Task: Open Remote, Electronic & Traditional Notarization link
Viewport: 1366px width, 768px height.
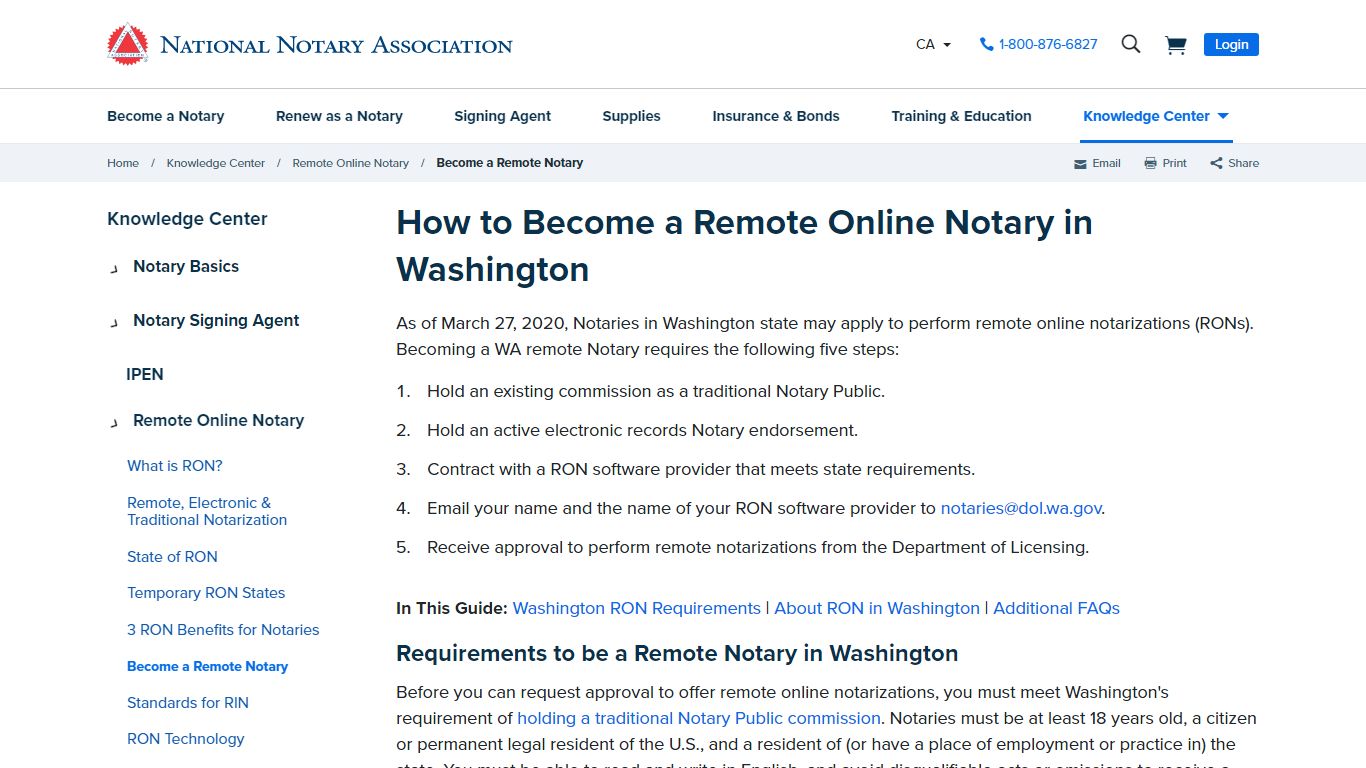Action: pos(207,511)
